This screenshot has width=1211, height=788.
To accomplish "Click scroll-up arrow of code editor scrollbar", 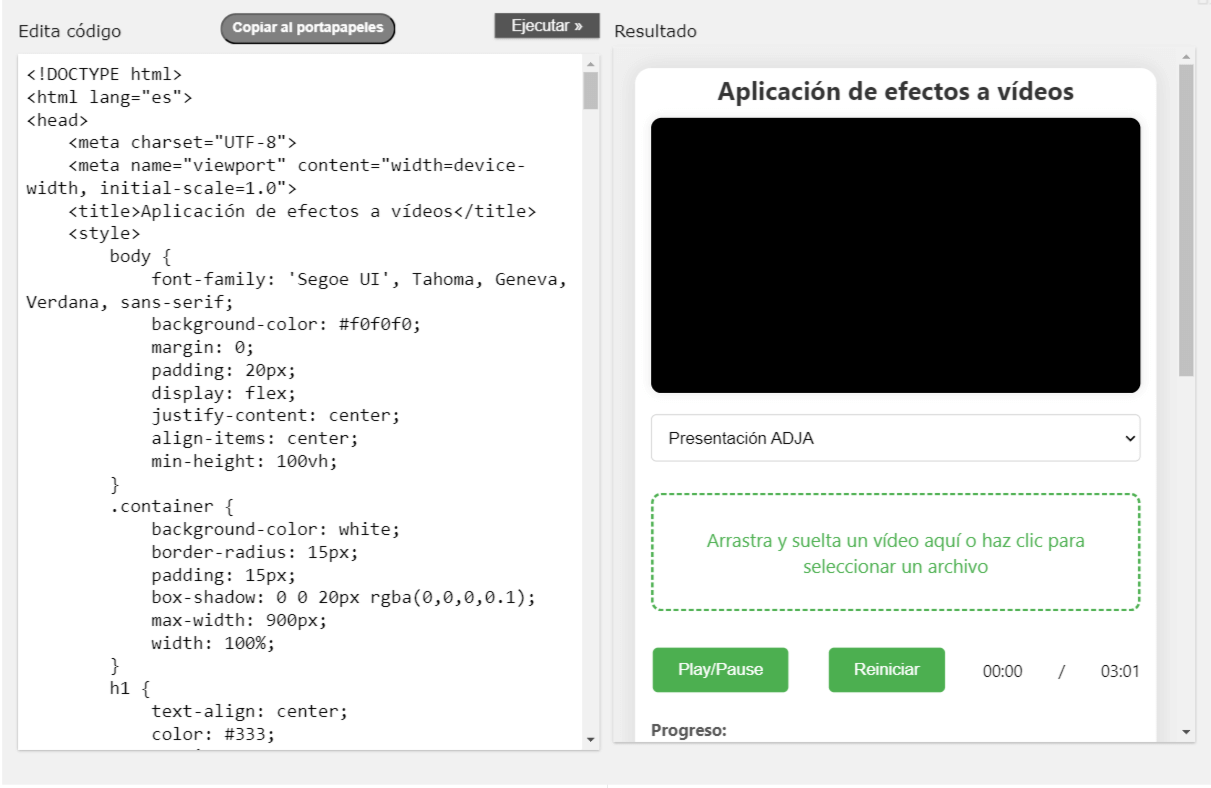I will (590, 63).
